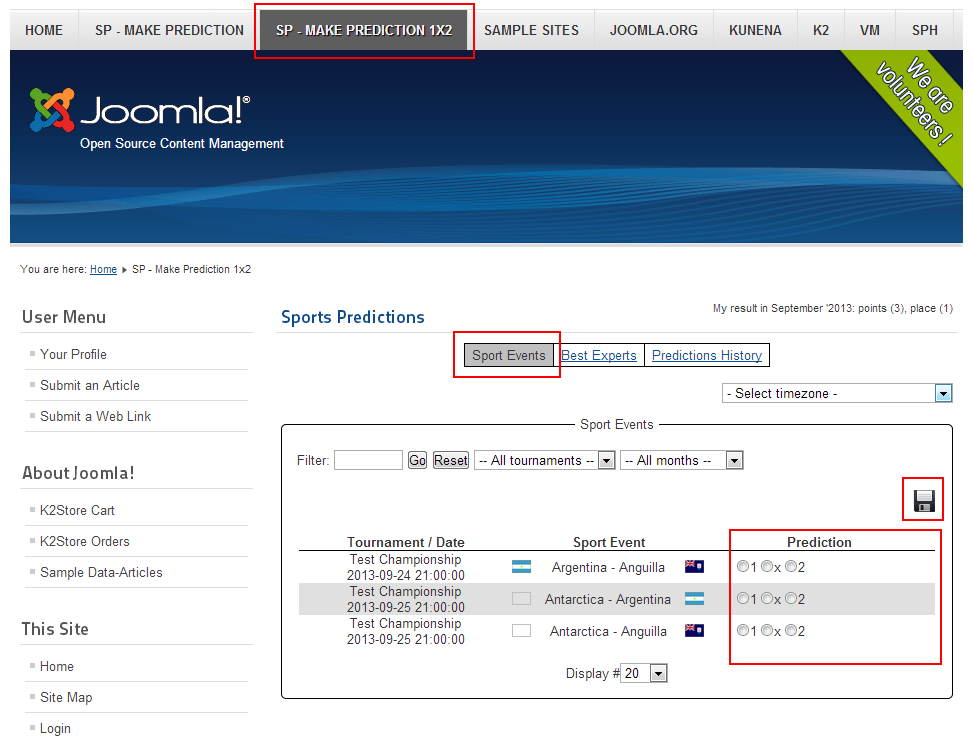This screenshot has width=973, height=737.
Task: Select prediction 1 for Antarctica - Anguilla
Action: pyautogui.click(x=743, y=631)
